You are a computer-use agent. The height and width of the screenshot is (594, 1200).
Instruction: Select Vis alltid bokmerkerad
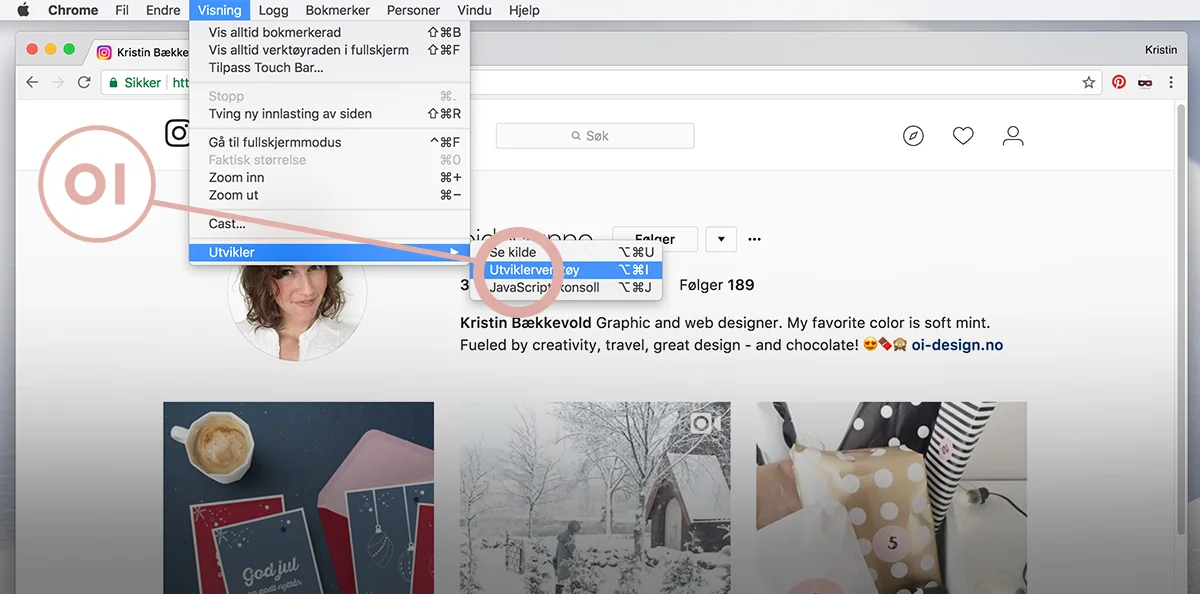[329, 32]
